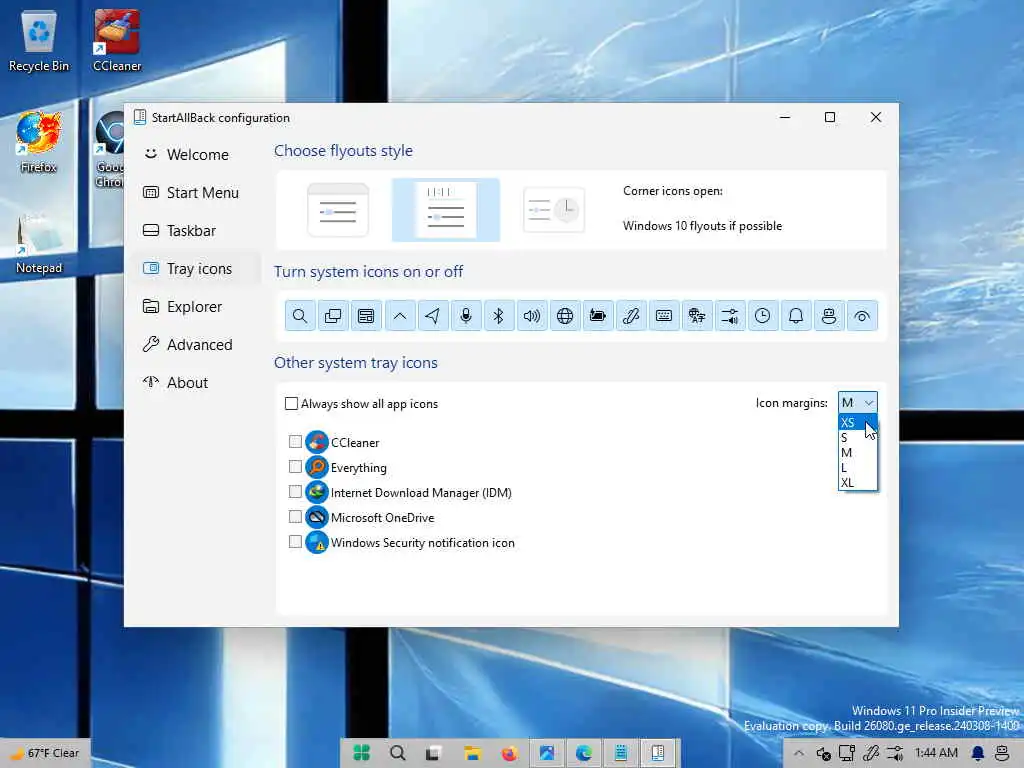Open Microsoft Edge from the taskbar
1024x768 pixels.
point(583,753)
